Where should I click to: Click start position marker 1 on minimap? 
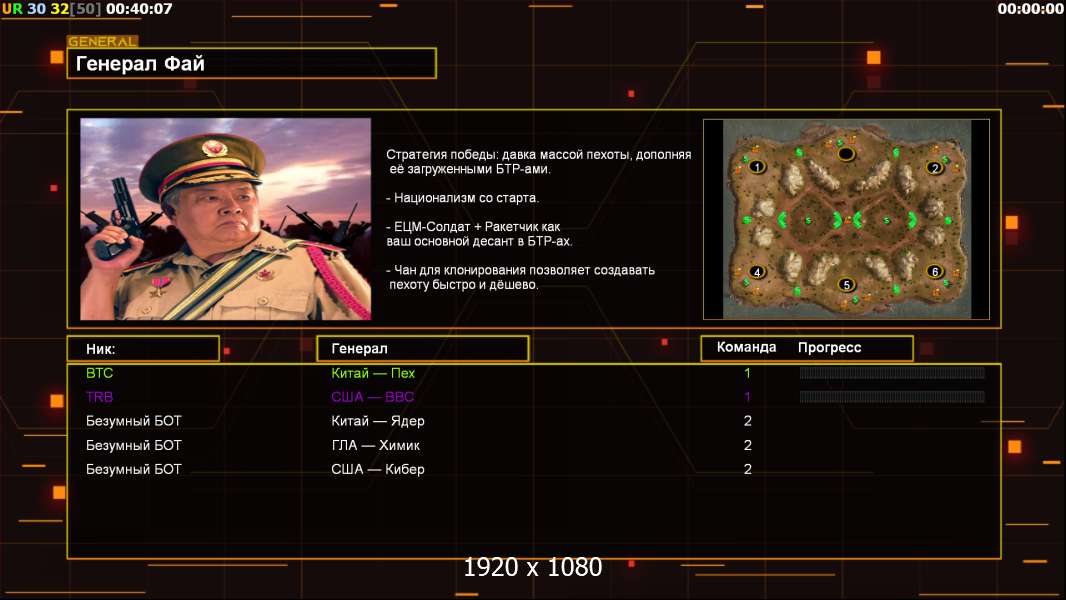tap(757, 166)
